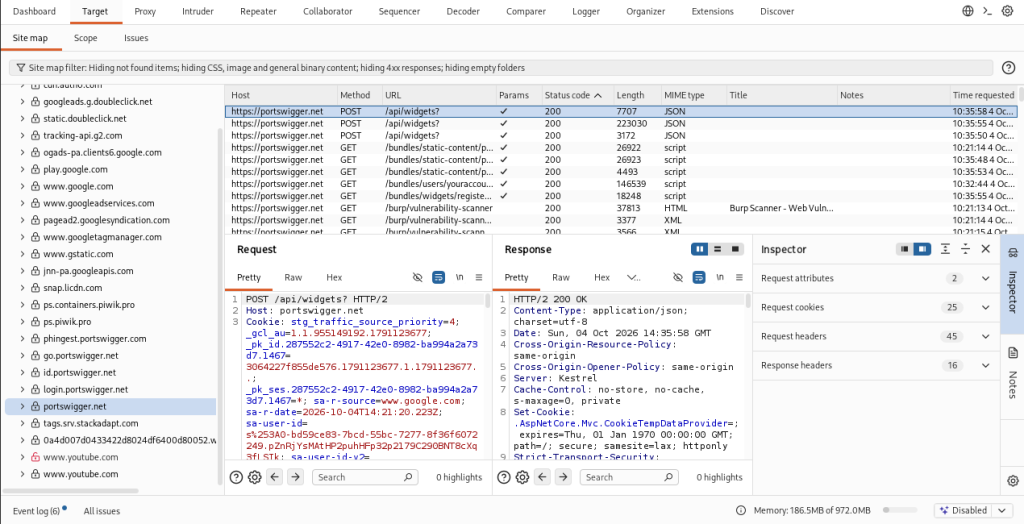Sort table by MIME type column header
Viewport: 1024px width, 524px height.
click(693, 95)
